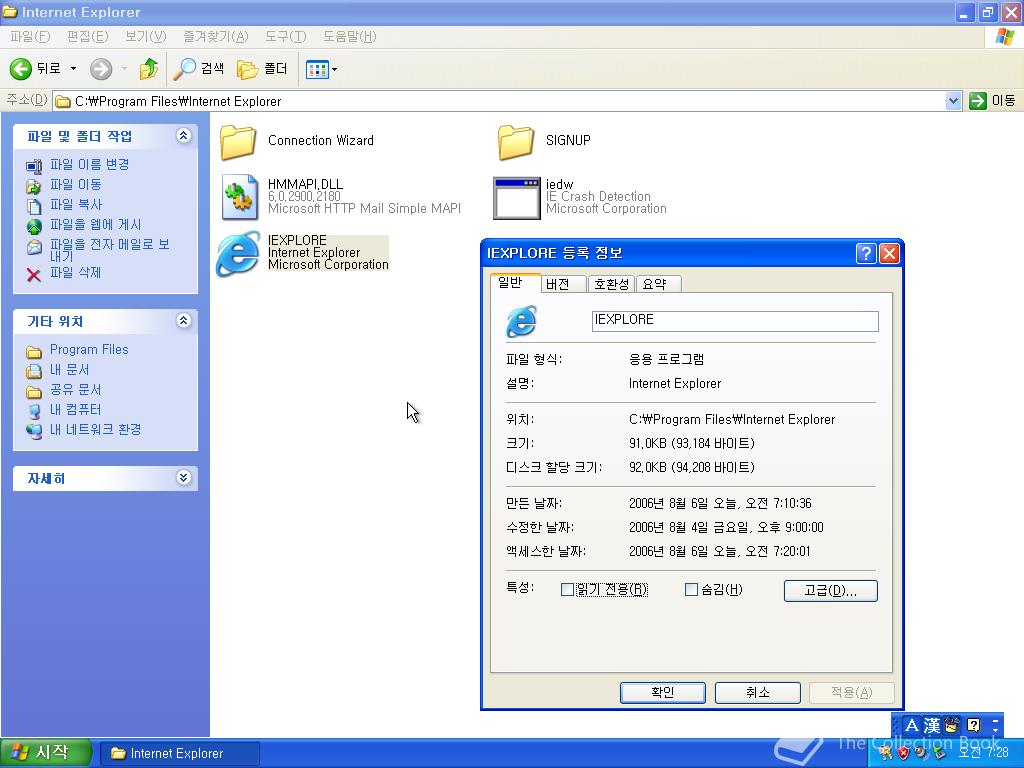Open 내 문서 in sidebar
The image size is (1024, 768).
pyautogui.click(x=69, y=370)
